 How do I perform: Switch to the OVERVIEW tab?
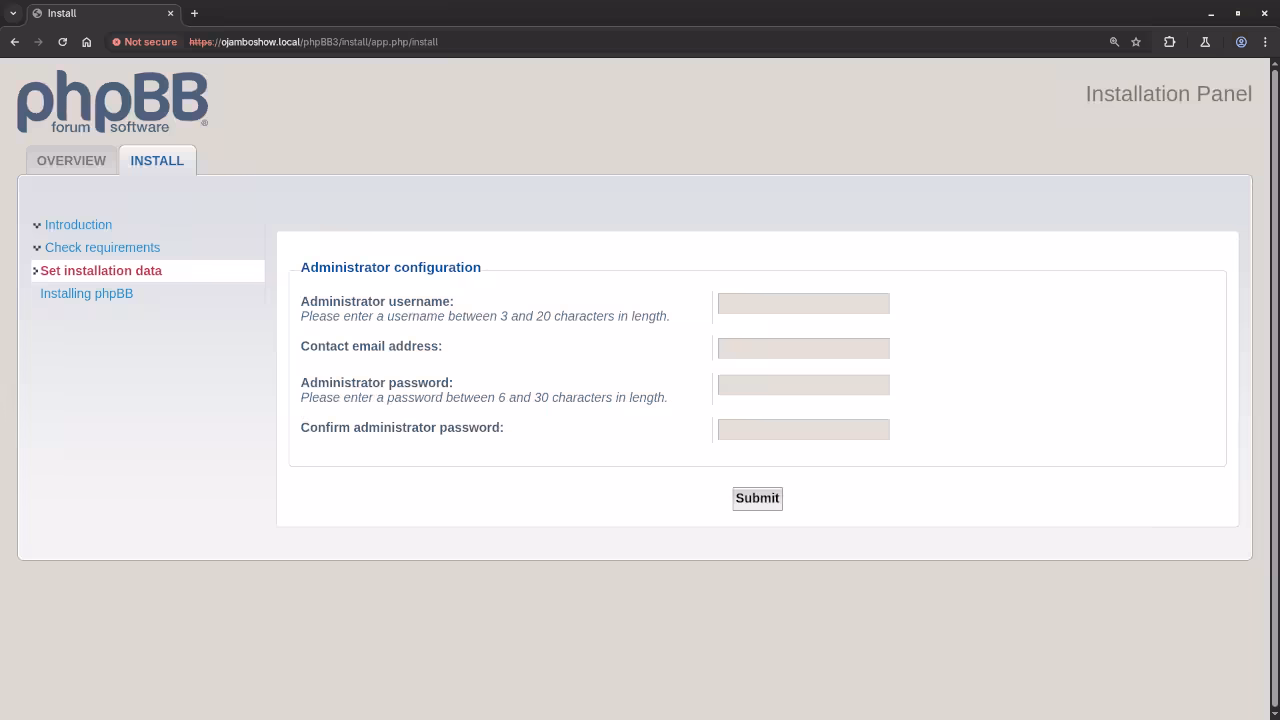pyautogui.click(x=71, y=160)
